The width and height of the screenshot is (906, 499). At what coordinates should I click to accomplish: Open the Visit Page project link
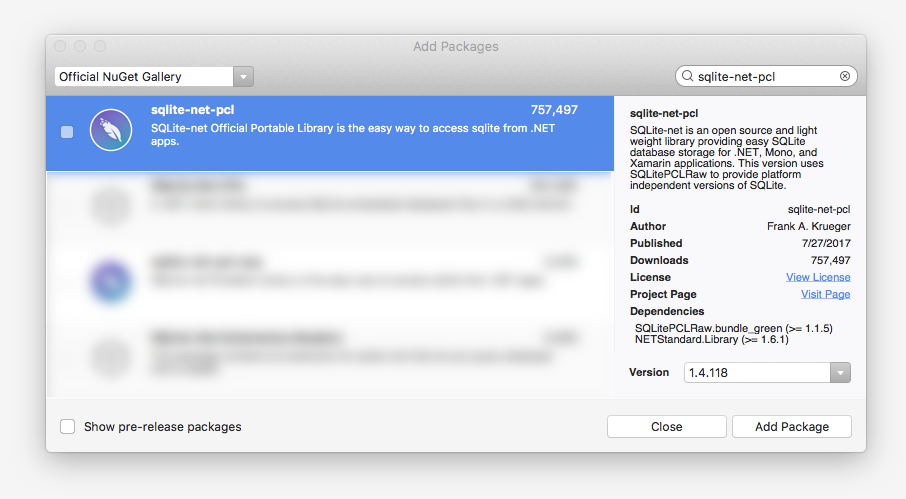825,294
